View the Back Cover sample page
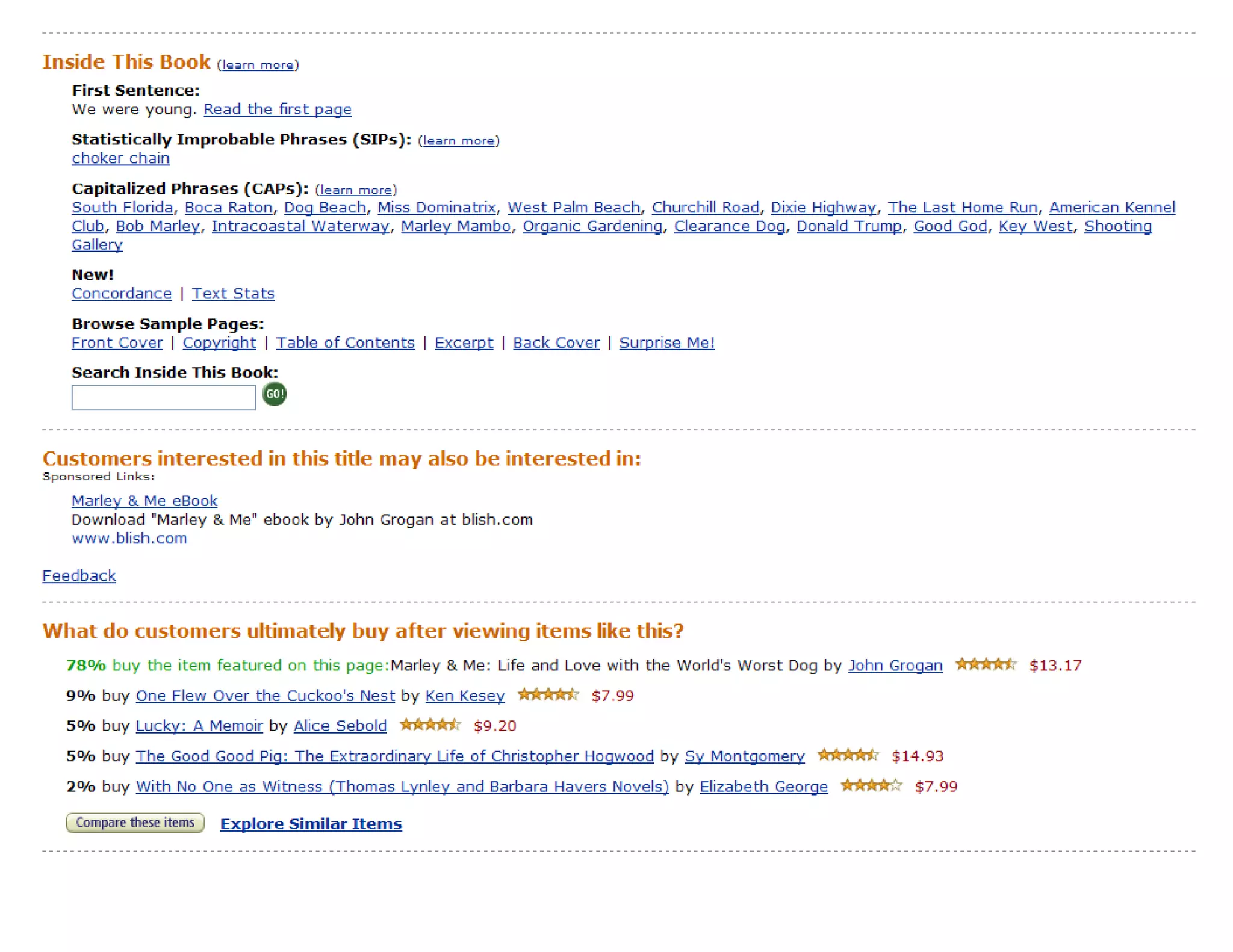Screen dimensions: 1233x952 click(x=556, y=342)
